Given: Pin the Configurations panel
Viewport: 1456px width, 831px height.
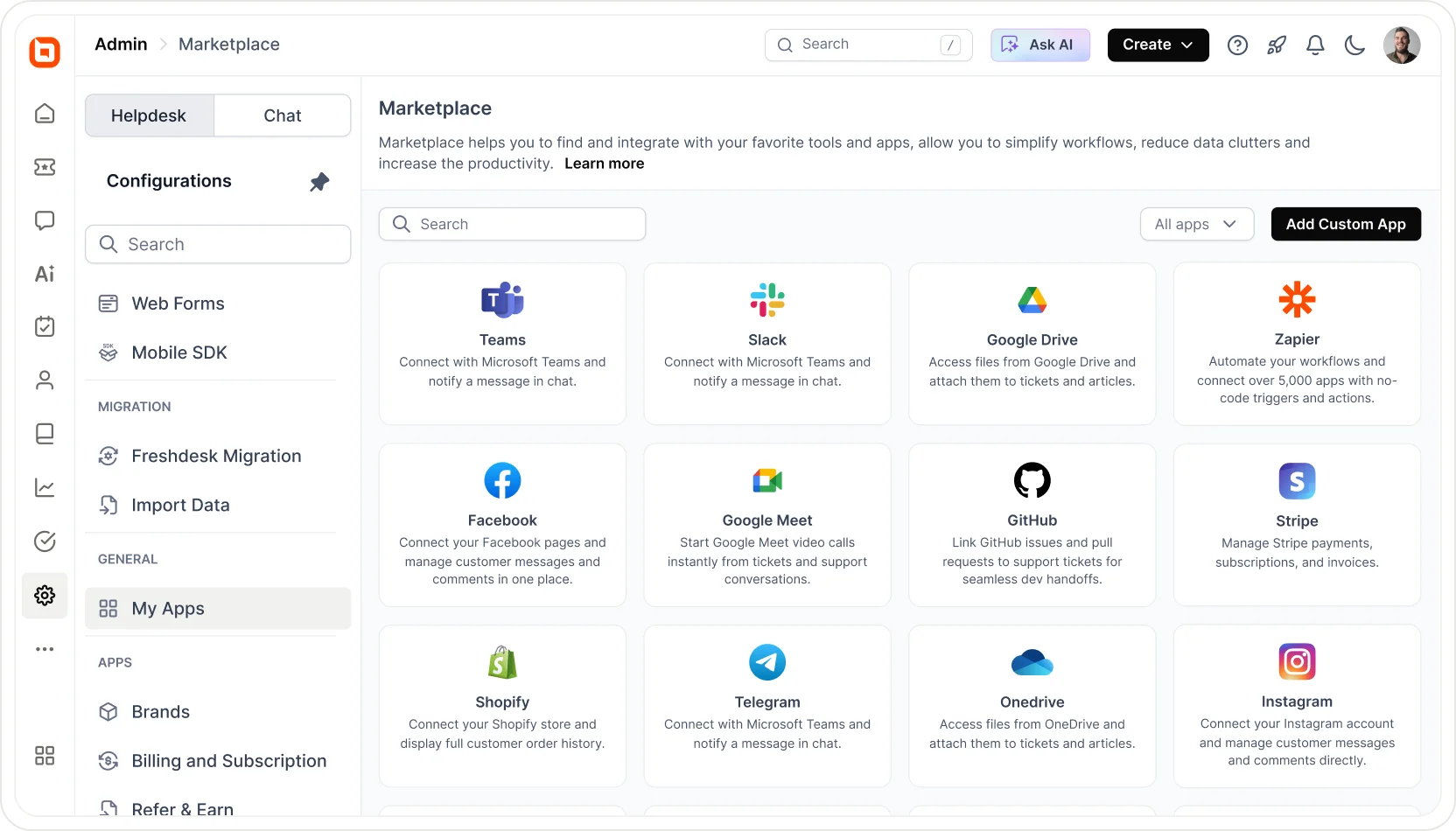Looking at the screenshot, I should click(x=319, y=182).
